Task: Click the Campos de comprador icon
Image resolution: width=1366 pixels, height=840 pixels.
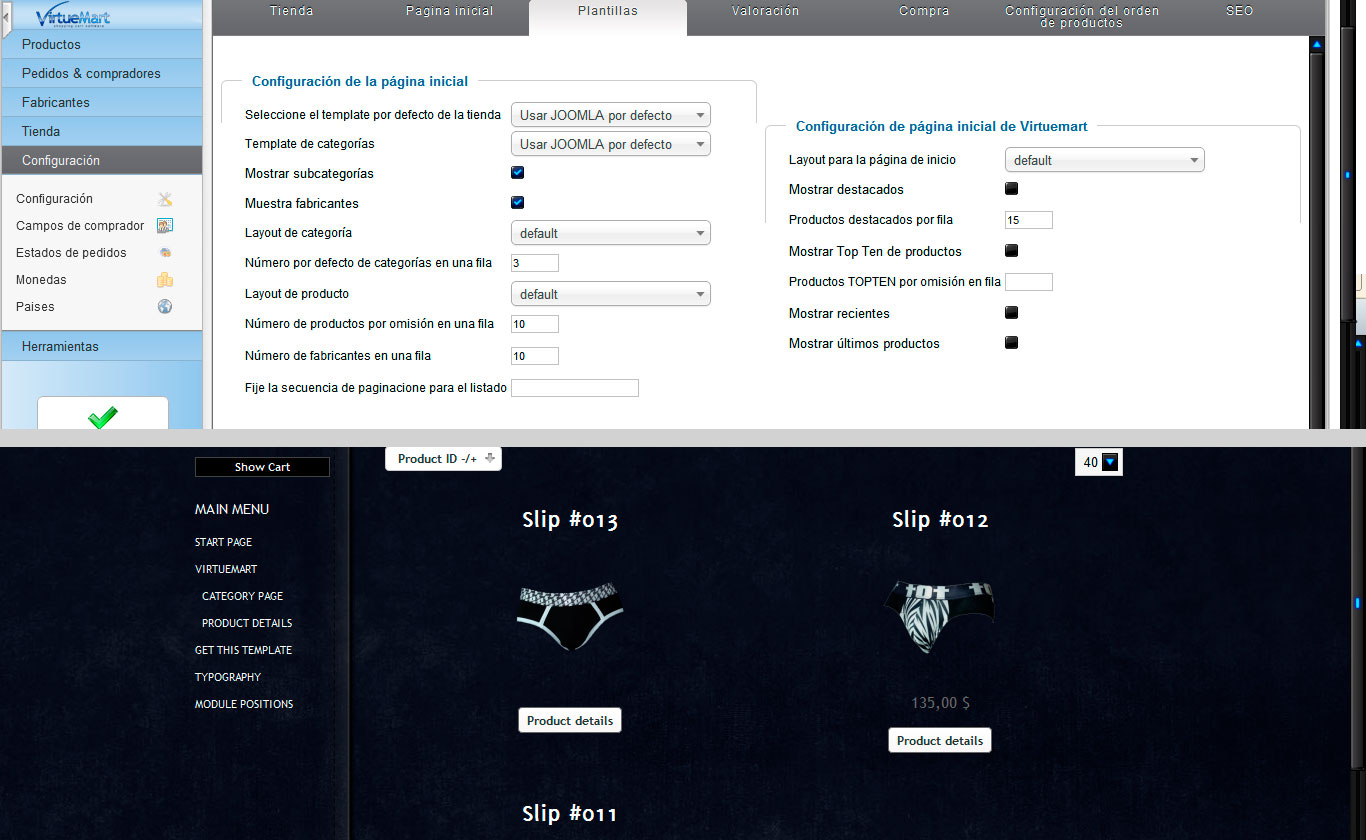Action: point(165,226)
